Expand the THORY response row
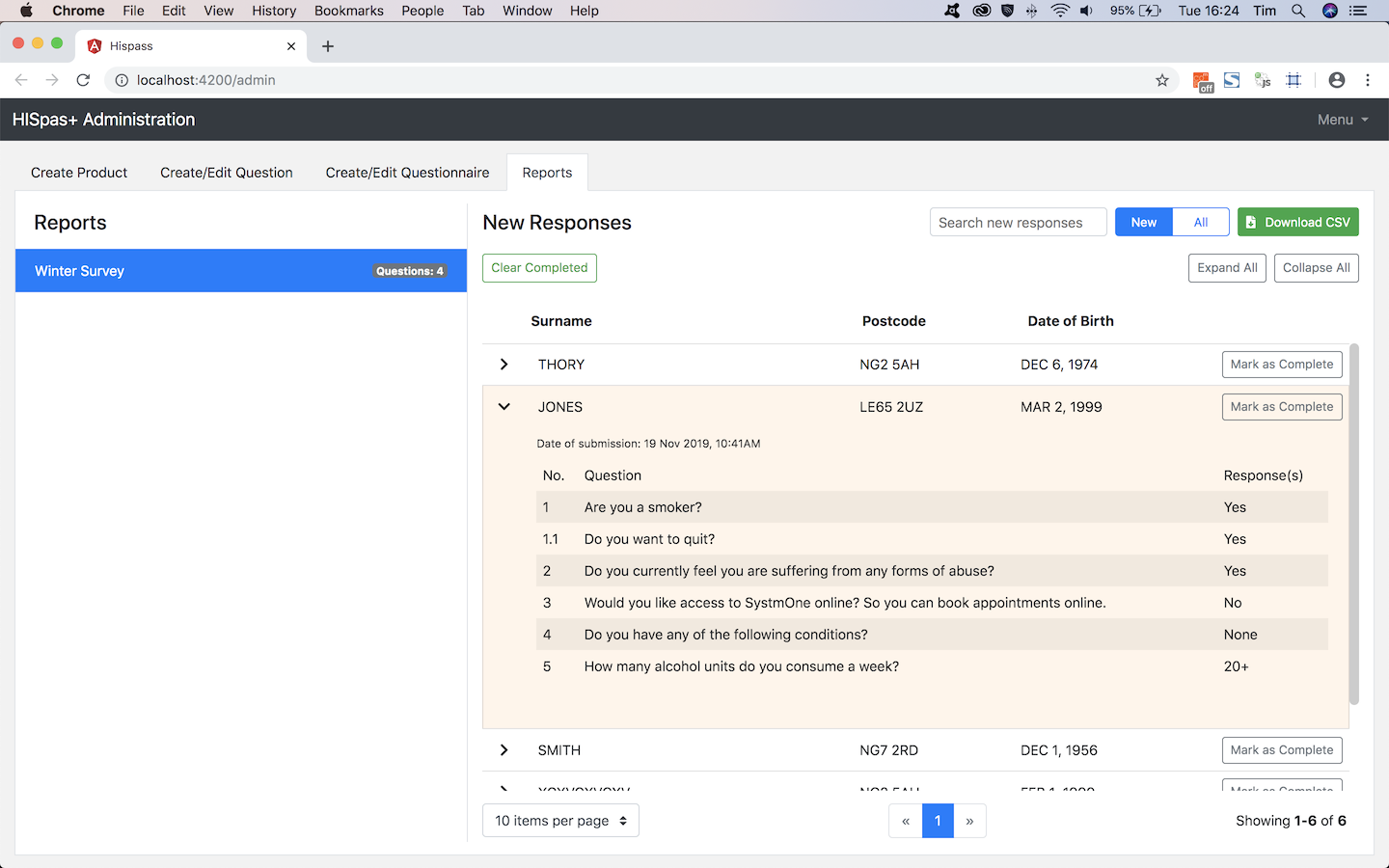1389x868 pixels. (x=504, y=365)
